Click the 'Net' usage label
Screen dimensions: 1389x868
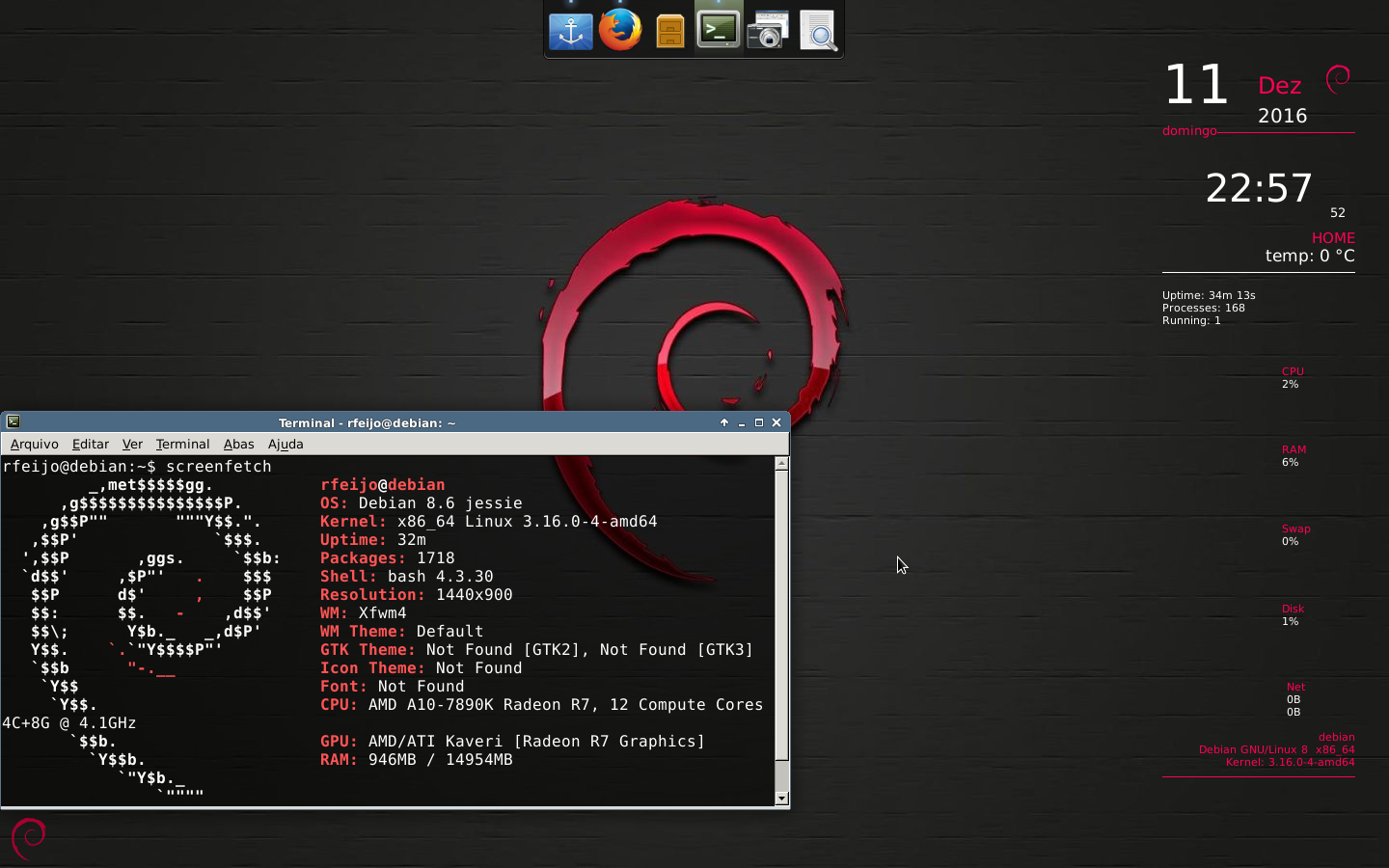click(1295, 687)
